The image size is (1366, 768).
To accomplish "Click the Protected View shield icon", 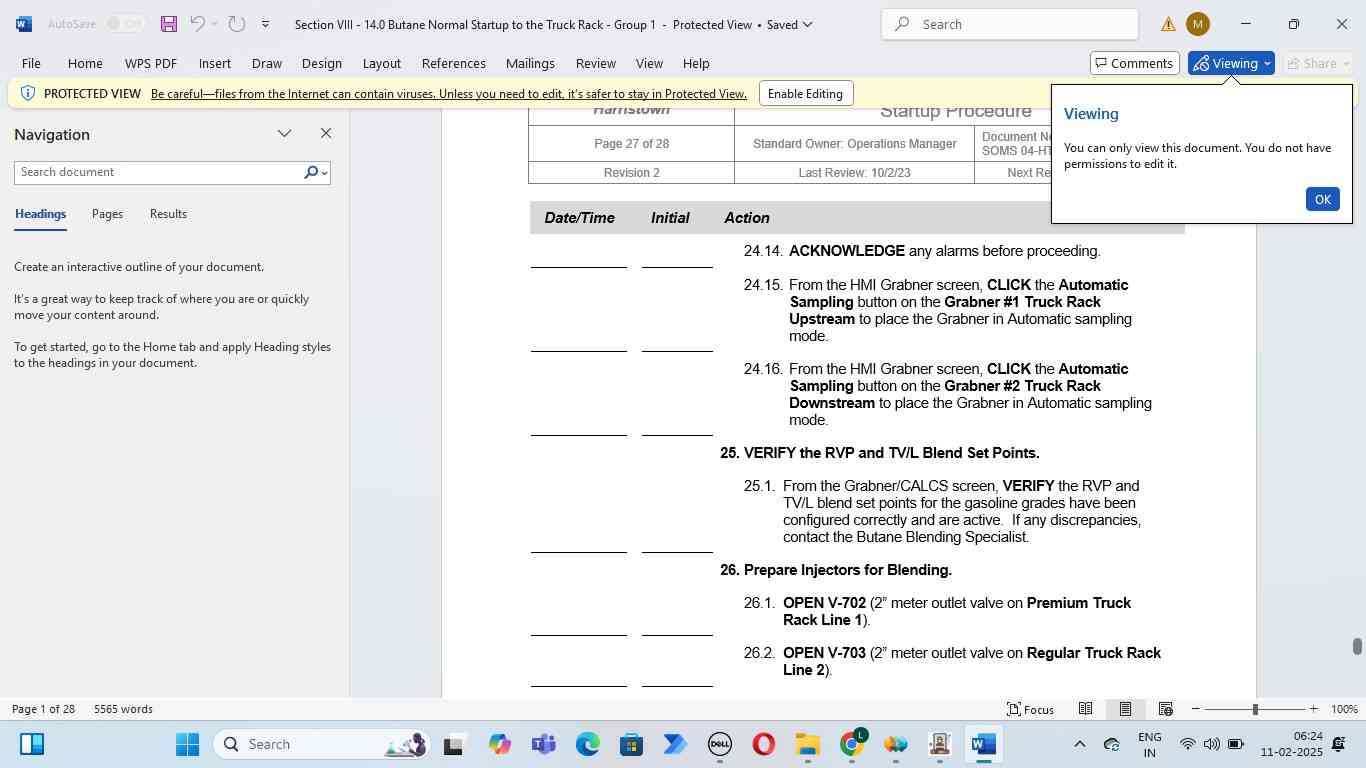I will click(x=28, y=93).
